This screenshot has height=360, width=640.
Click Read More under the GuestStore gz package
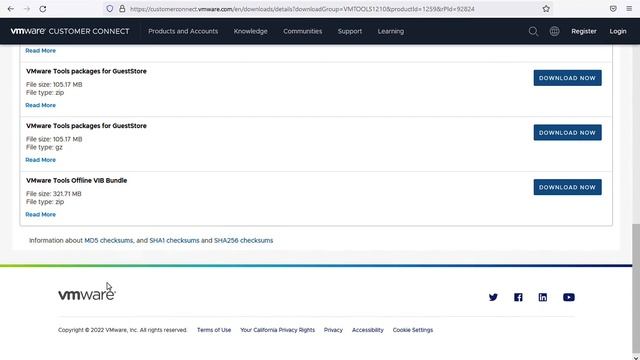click(40, 160)
